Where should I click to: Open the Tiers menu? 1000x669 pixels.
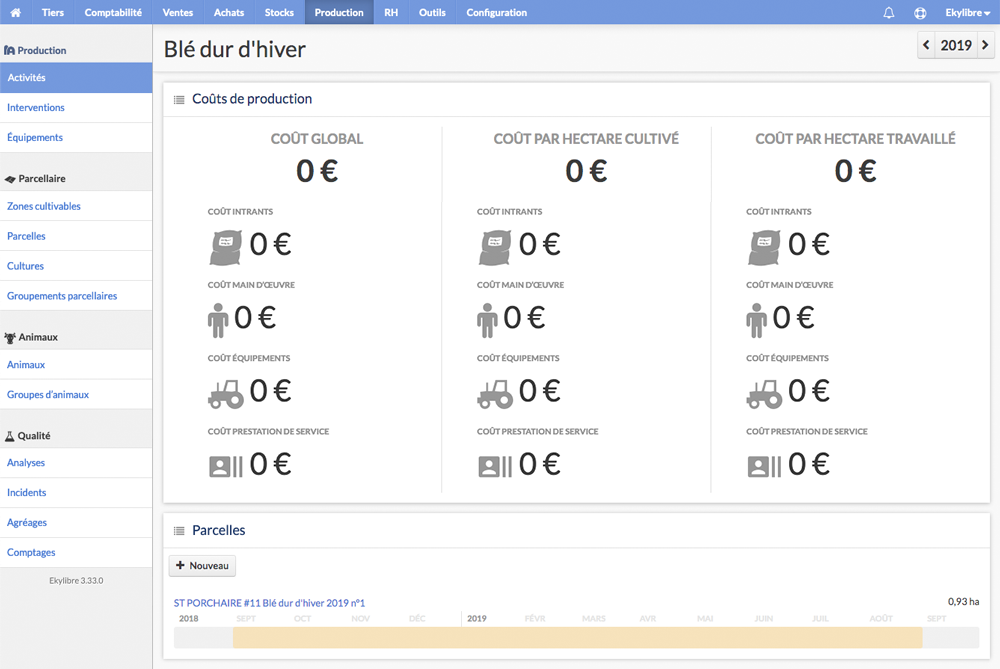[52, 12]
